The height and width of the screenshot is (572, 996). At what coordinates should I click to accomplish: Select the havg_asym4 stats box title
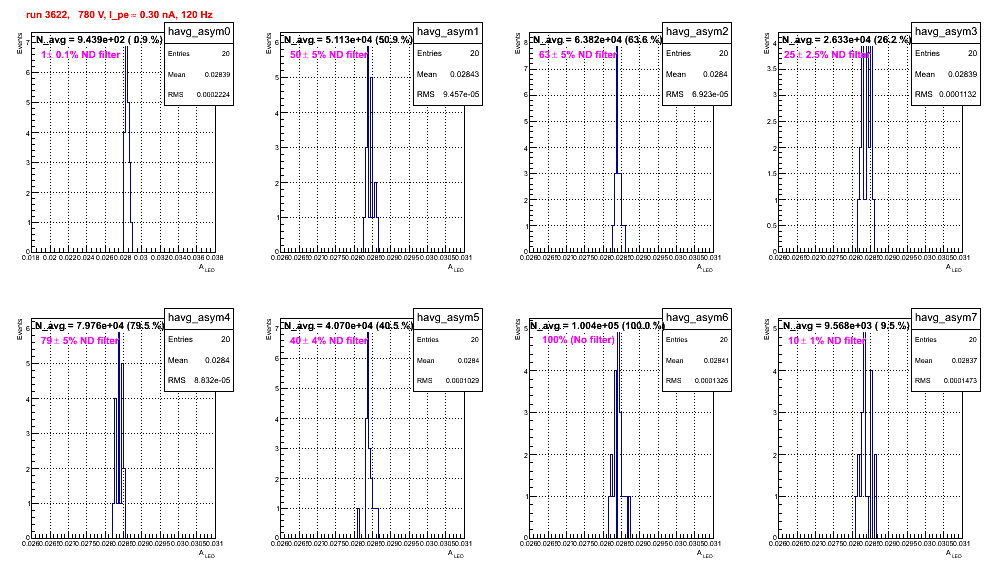199,318
